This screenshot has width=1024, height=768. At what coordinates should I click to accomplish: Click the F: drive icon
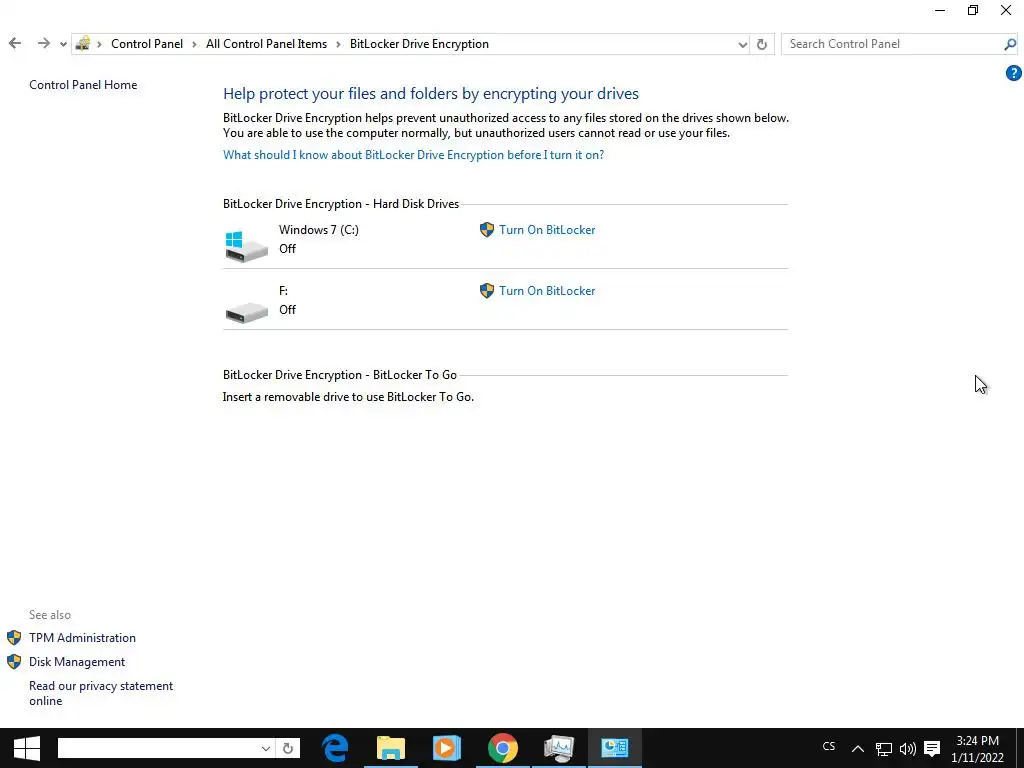(246, 312)
